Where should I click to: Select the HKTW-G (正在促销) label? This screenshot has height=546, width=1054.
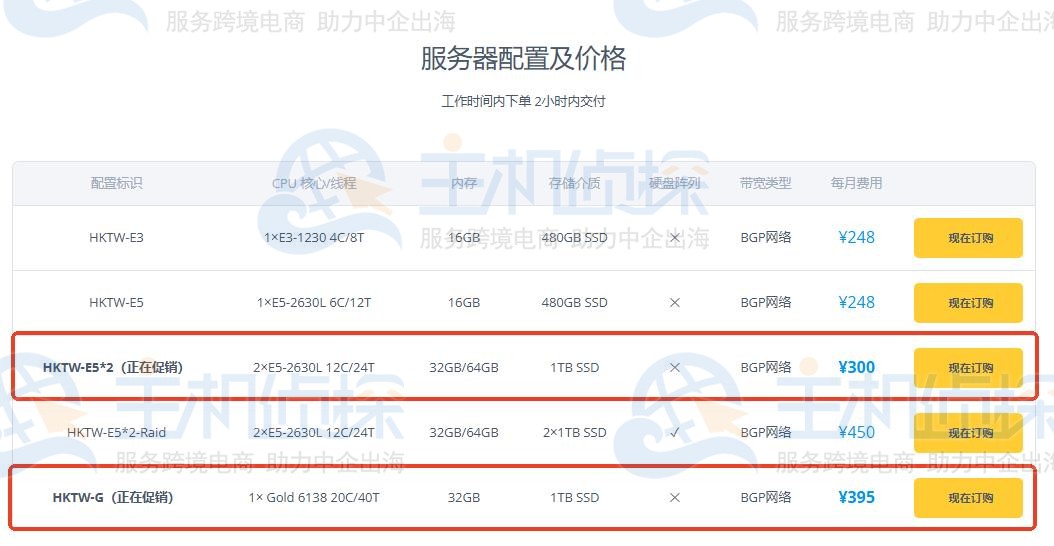click(x=112, y=498)
